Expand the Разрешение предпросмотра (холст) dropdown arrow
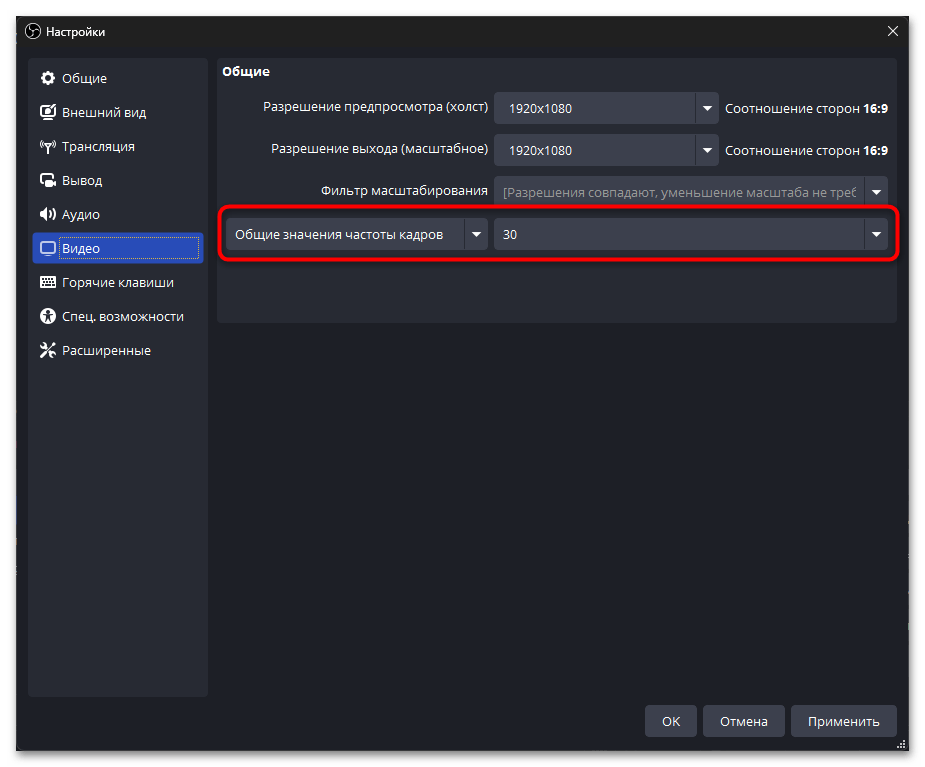 pos(707,108)
